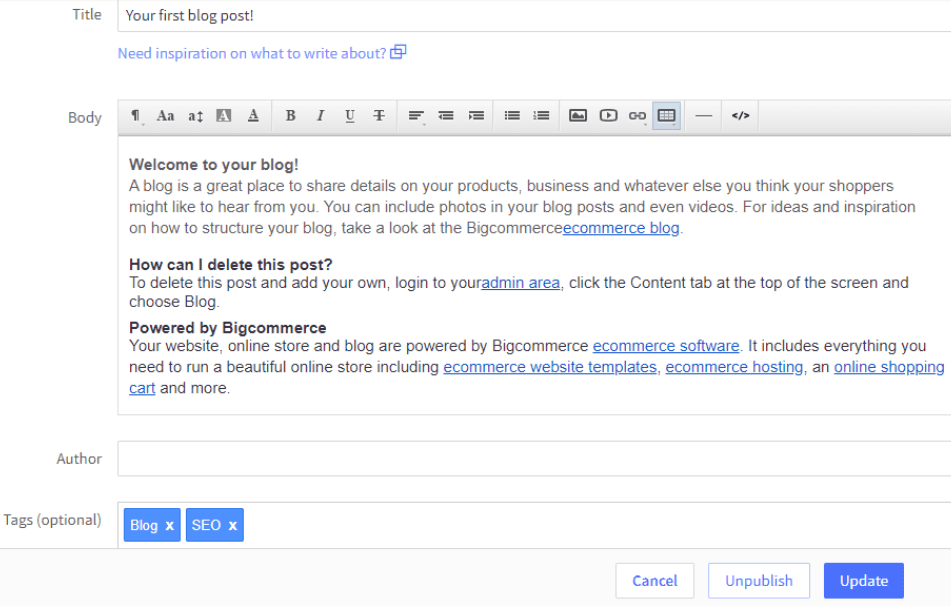Click the Update button
The height and width of the screenshot is (606, 951).
point(864,581)
